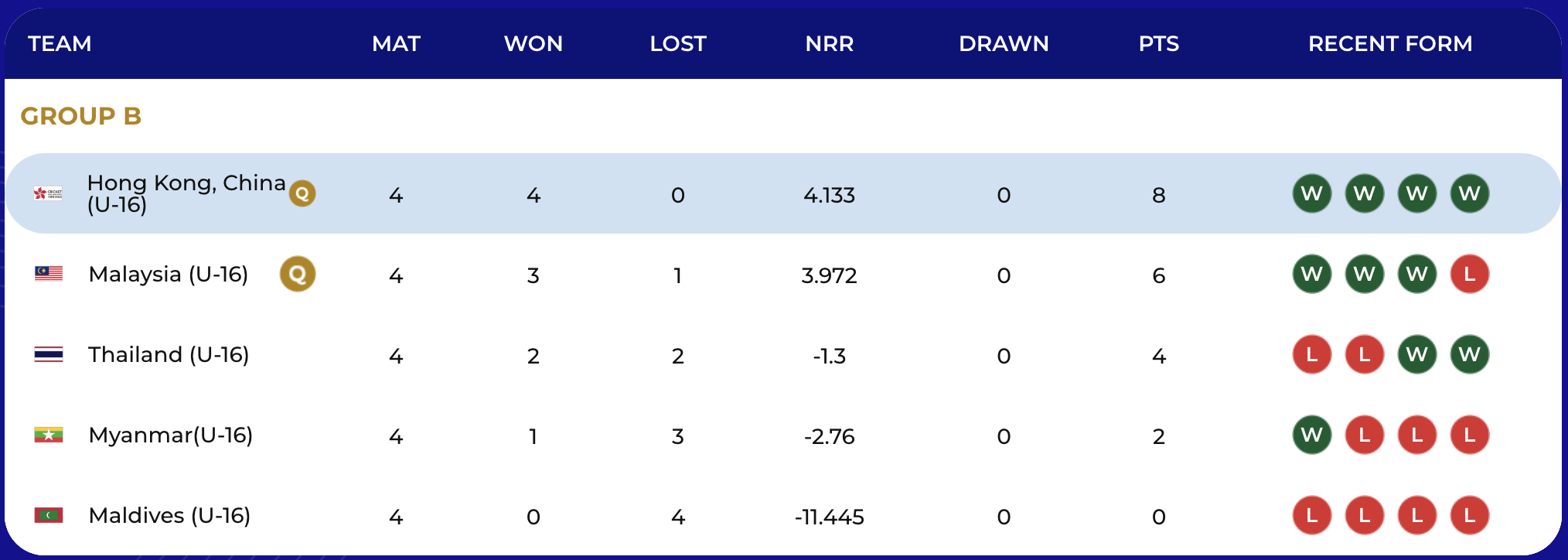Click the Thailand flag icon
This screenshot has height=560, width=1568.
[x=49, y=354]
